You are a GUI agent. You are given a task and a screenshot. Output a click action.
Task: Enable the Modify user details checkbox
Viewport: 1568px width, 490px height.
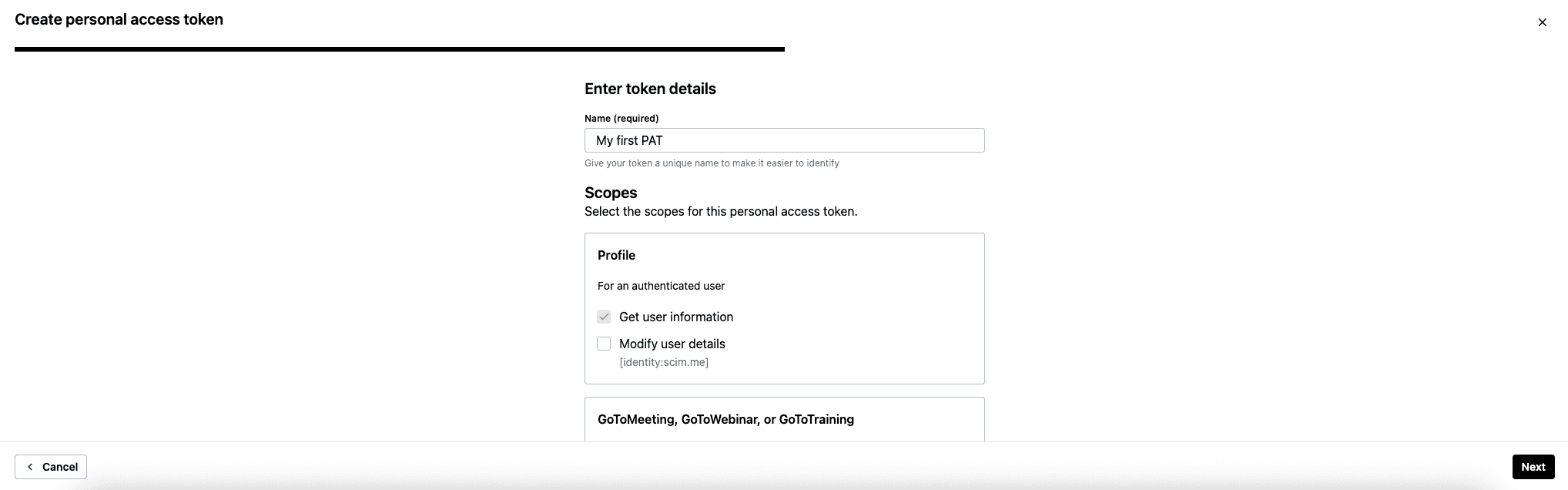(604, 344)
